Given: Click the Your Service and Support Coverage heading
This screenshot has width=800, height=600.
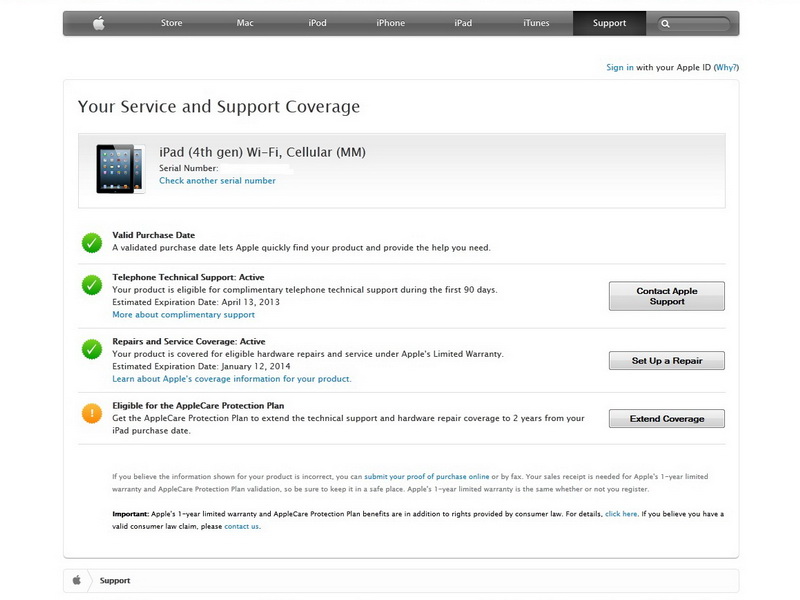Looking at the screenshot, I should pyautogui.click(x=219, y=107).
